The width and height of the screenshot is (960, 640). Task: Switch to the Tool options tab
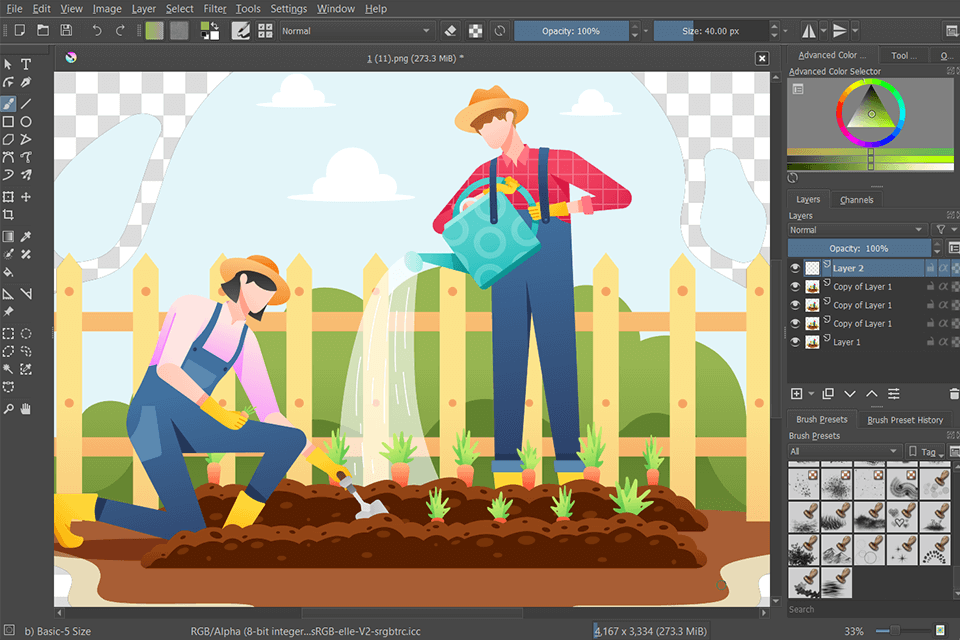tap(904, 55)
